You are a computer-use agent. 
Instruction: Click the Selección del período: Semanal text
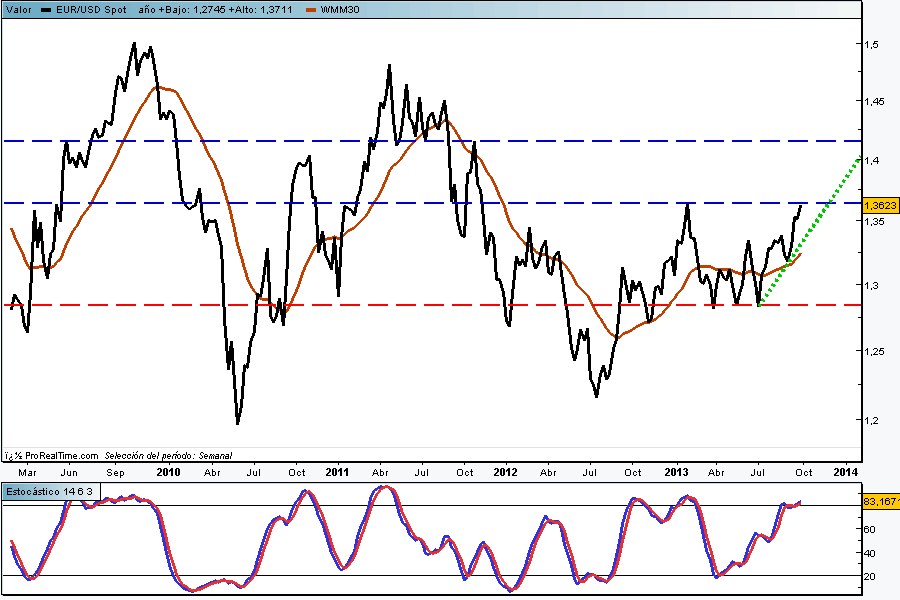point(168,455)
